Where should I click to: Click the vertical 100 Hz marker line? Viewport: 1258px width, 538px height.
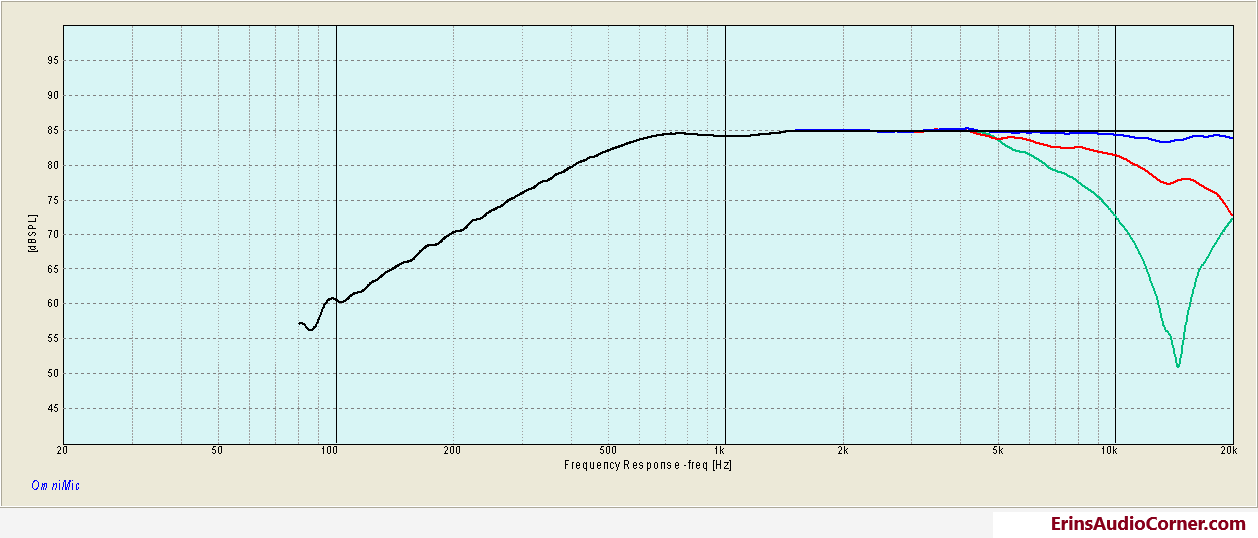[x=336, y=235]
